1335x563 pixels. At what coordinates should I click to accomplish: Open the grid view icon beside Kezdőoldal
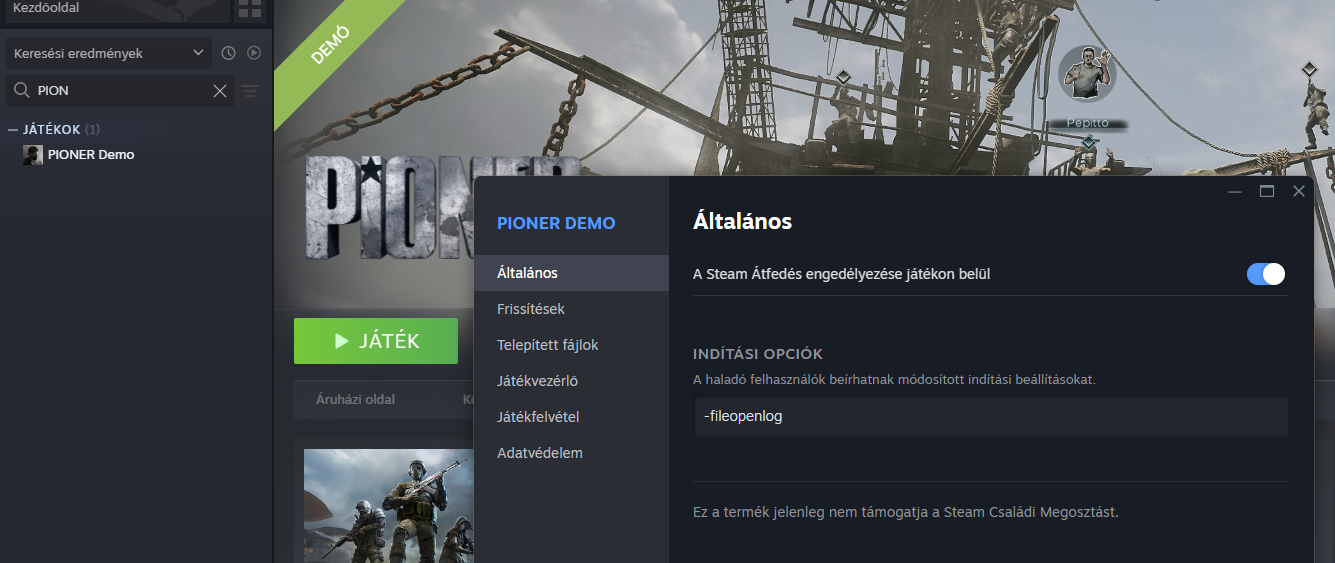249,9
